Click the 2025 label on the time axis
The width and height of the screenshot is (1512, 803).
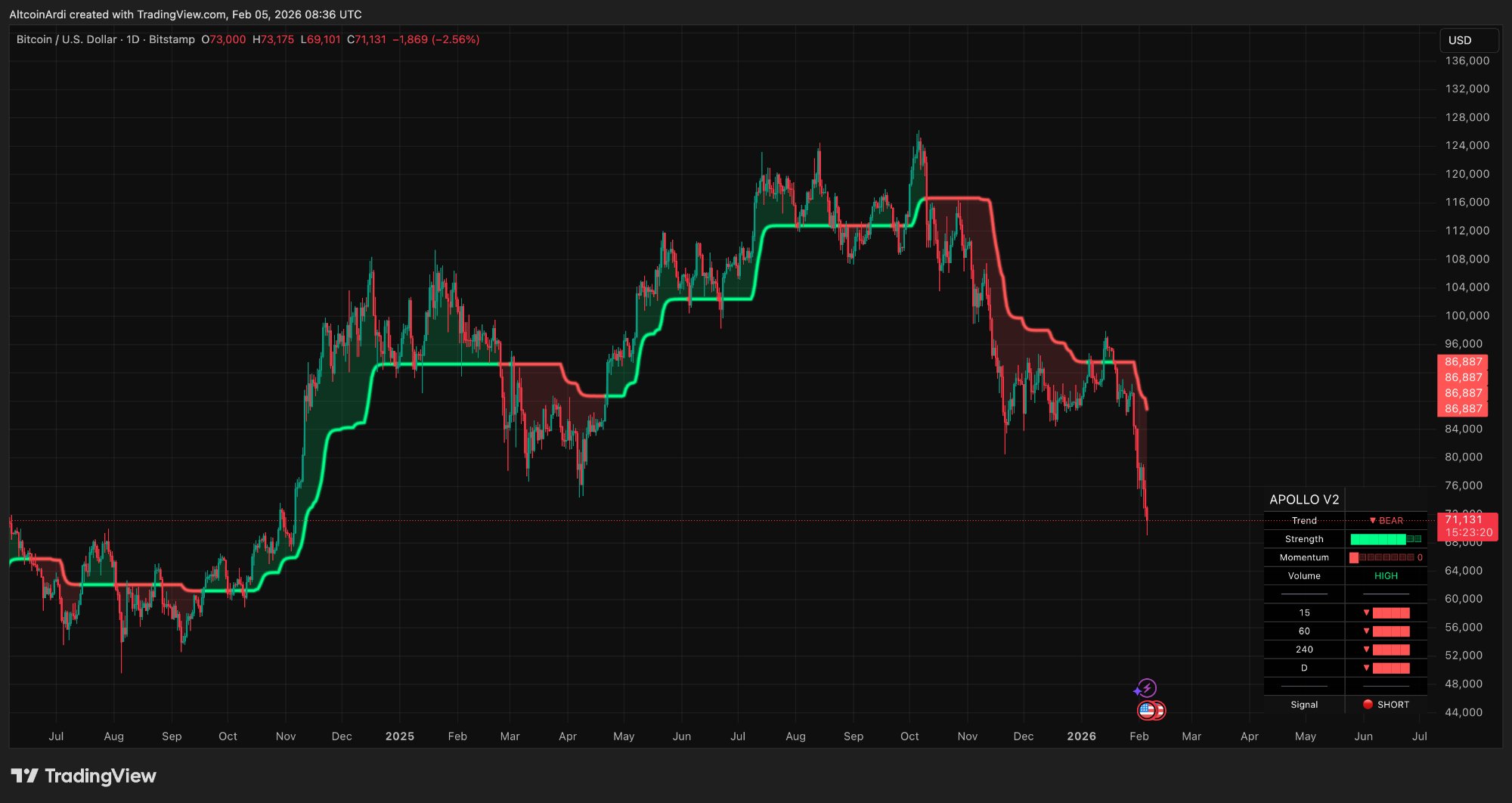coord(399,736)
